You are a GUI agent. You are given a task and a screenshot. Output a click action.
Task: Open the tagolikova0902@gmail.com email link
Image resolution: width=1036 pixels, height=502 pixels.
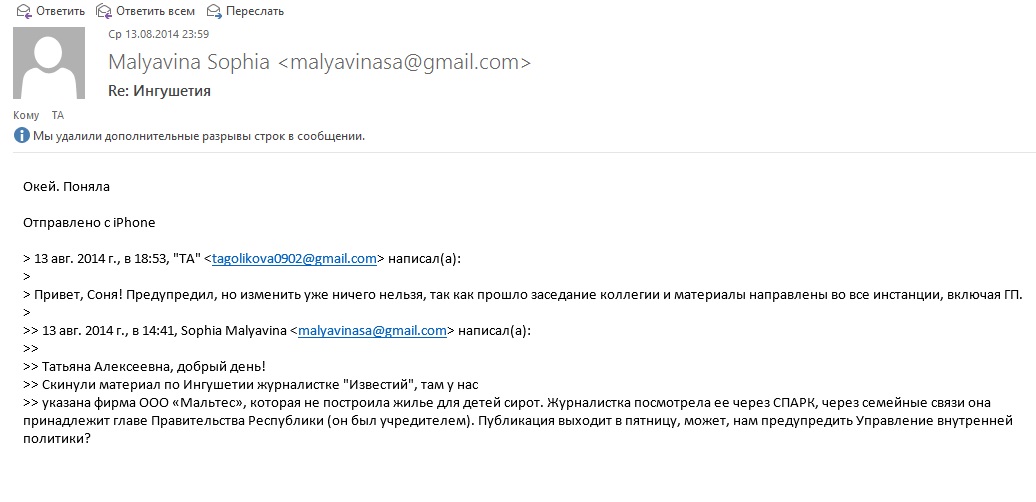[x=294, y=258]
